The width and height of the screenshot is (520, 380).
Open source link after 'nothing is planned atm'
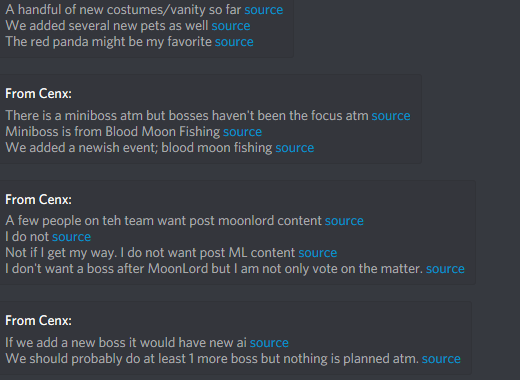[441, 359]
